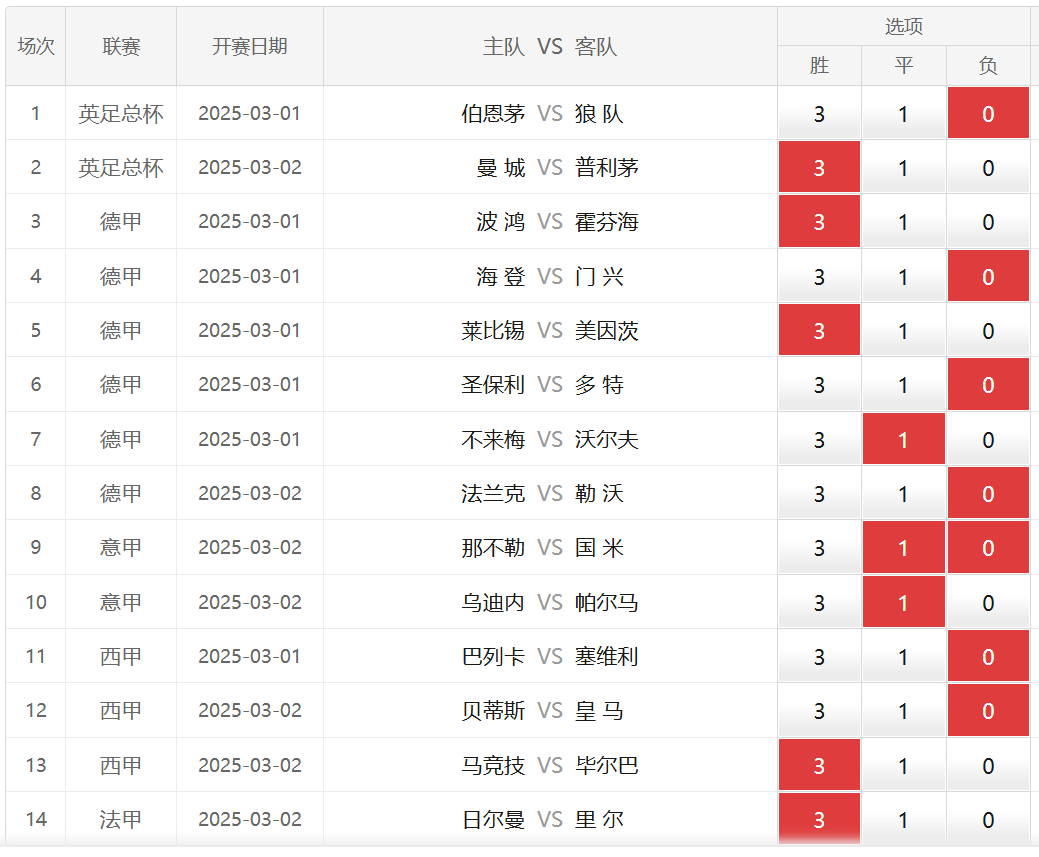Image resolution: width=1039 pixels, height=857 pixels.
Task: Deselect 胜 (3) for 曼城 VS 普利茅
Action: click(x=819, y=167)
